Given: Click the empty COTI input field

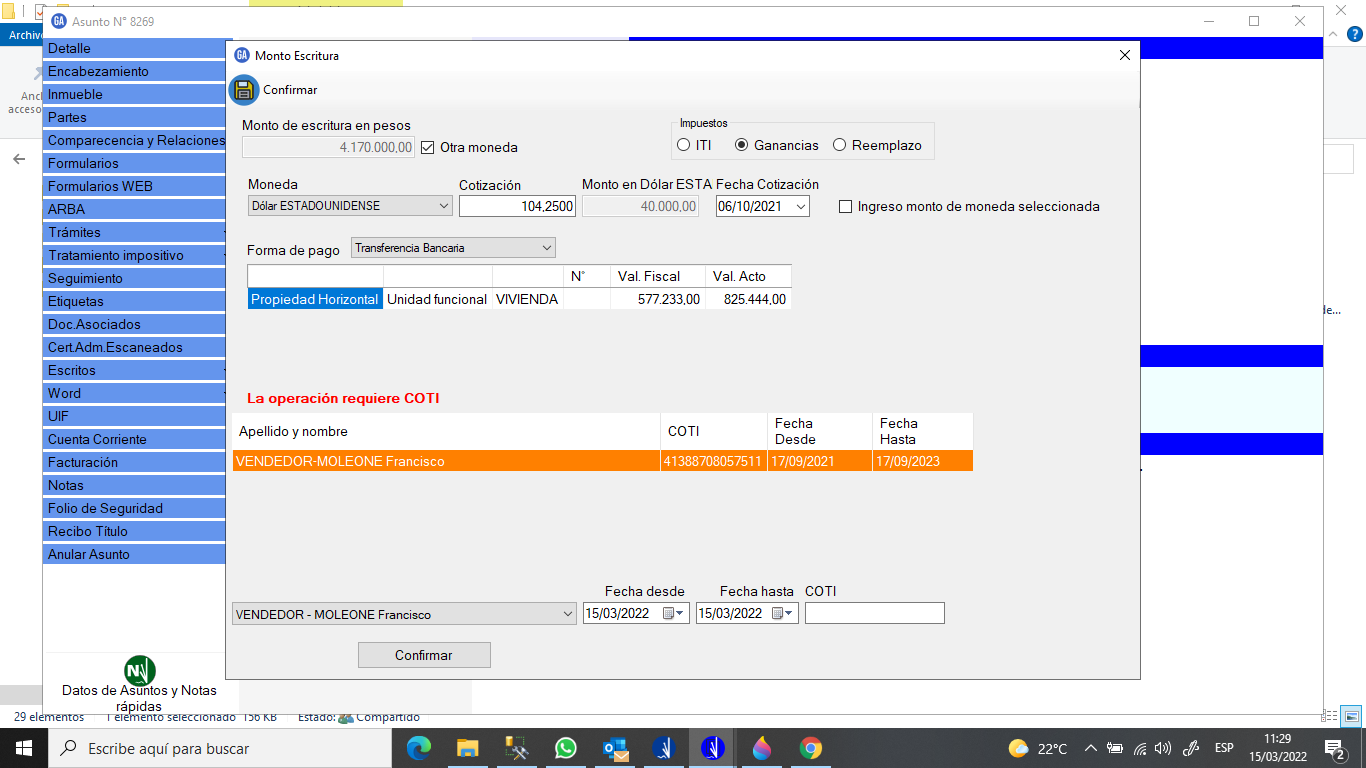Looking at the screenshot, I should pyautogui.click(x=874, y=613).
